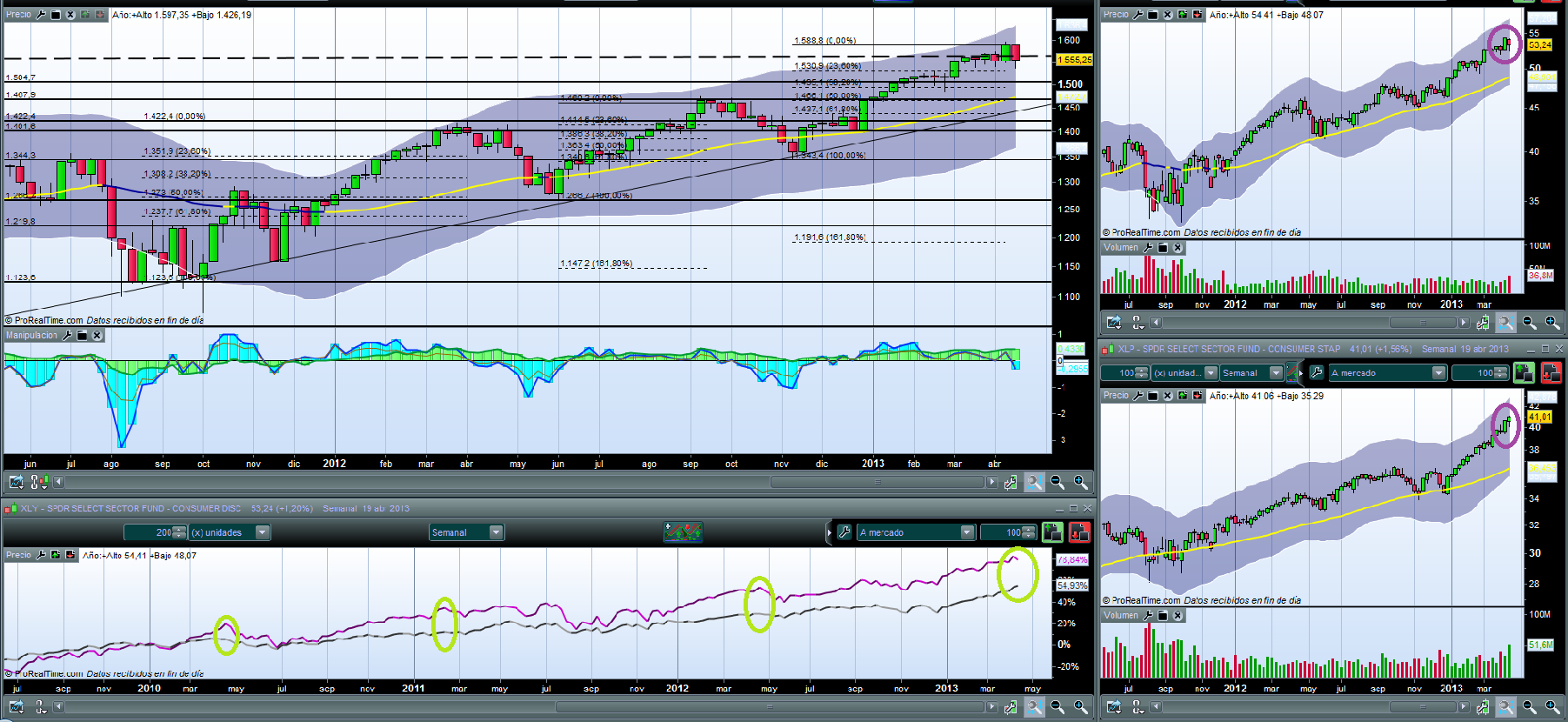The height and width of the screenshot is (722, 1568).
Task: Open indicator chart icon in XLY toolbar
Action: pos(683,532)
